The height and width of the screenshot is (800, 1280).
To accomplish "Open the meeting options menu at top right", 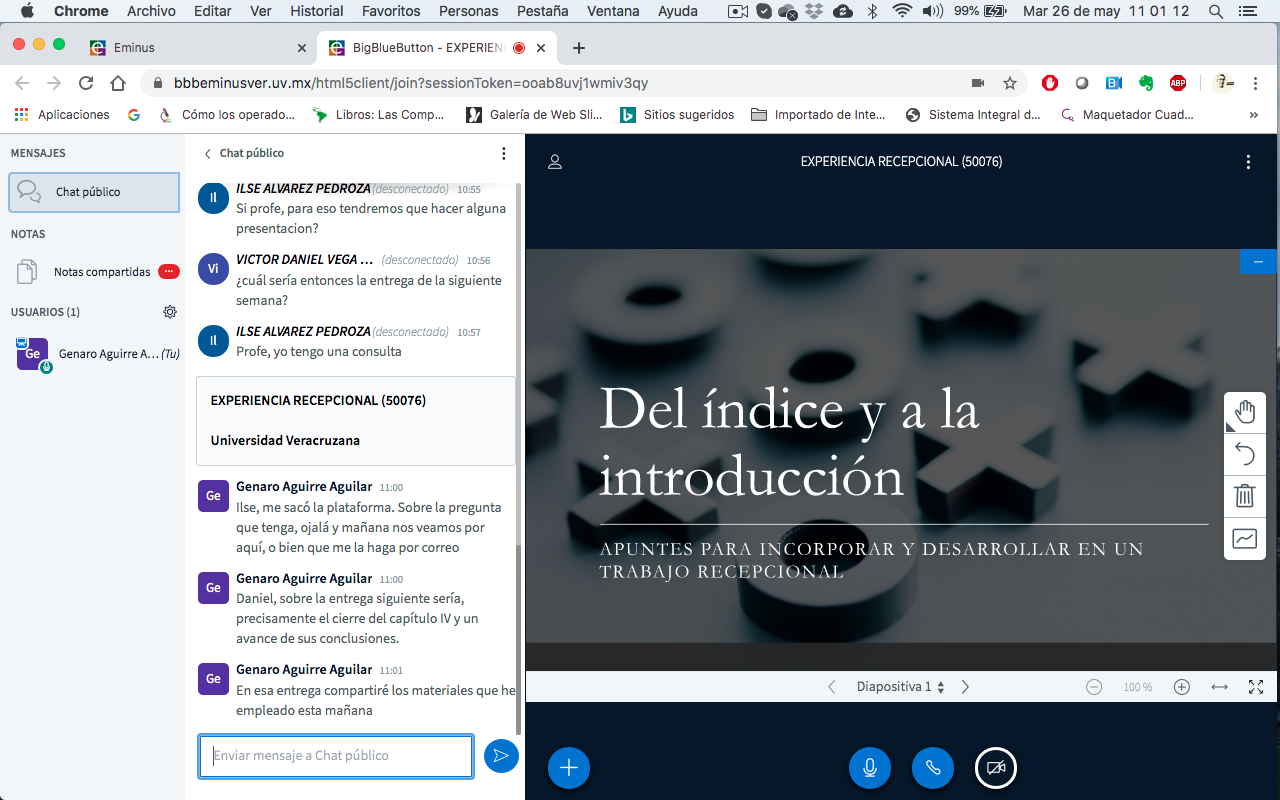I will [x=1248, y=162].
